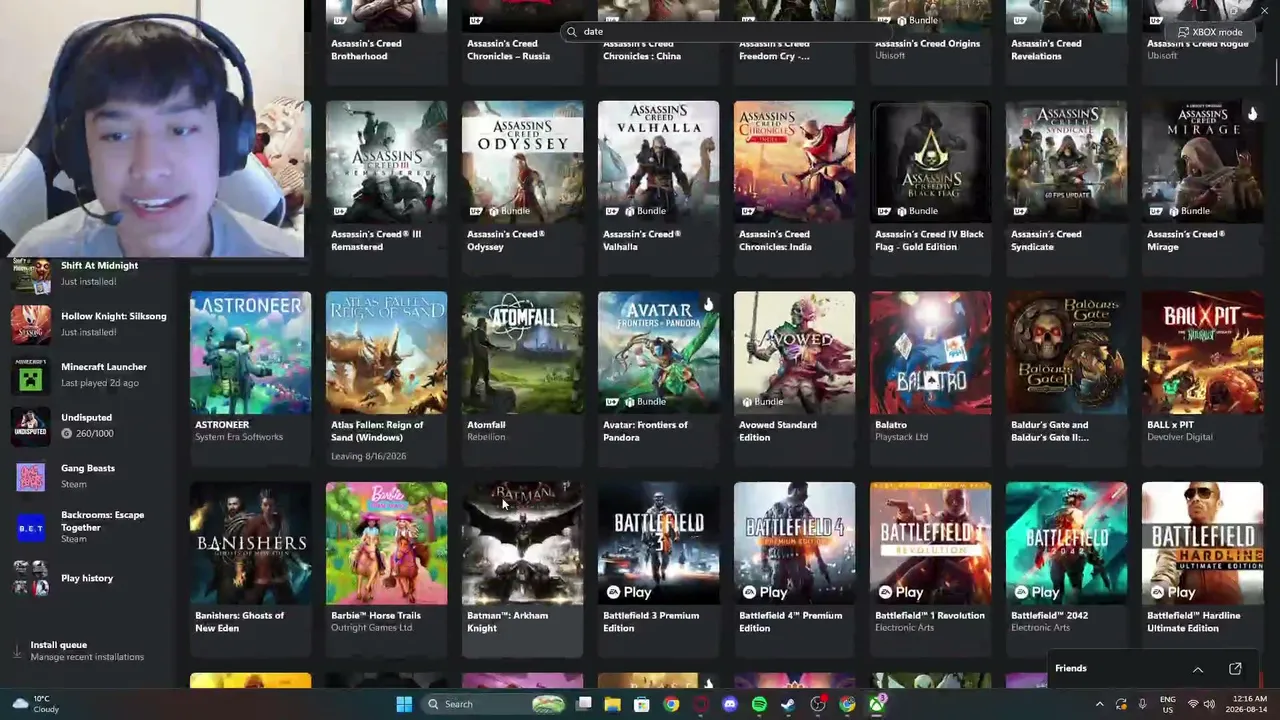
Task: Open the Assassin's Creed Valhalla cover
Action: point(658,161)
